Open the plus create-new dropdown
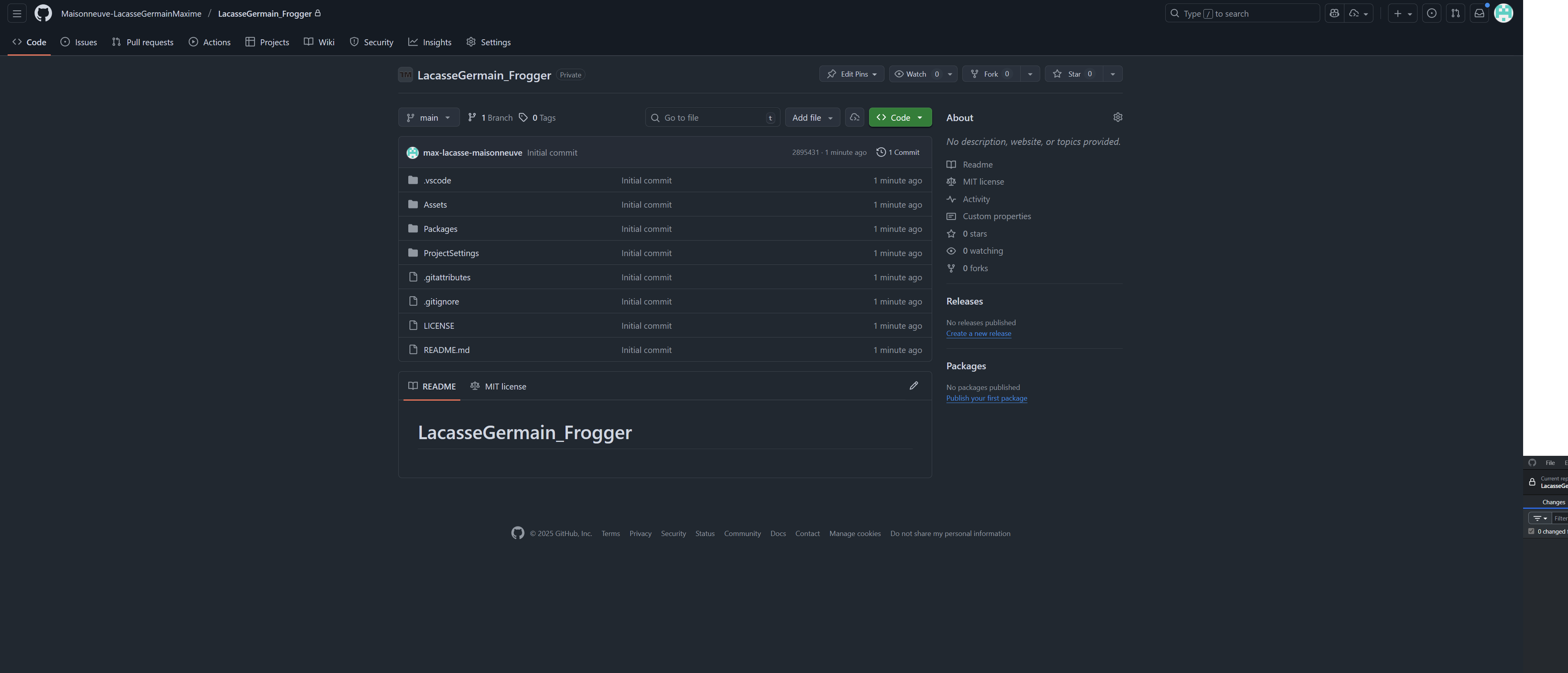The width and height of the screenshot is (1568, 673). pyautogui.click(x=1402, y=13)
